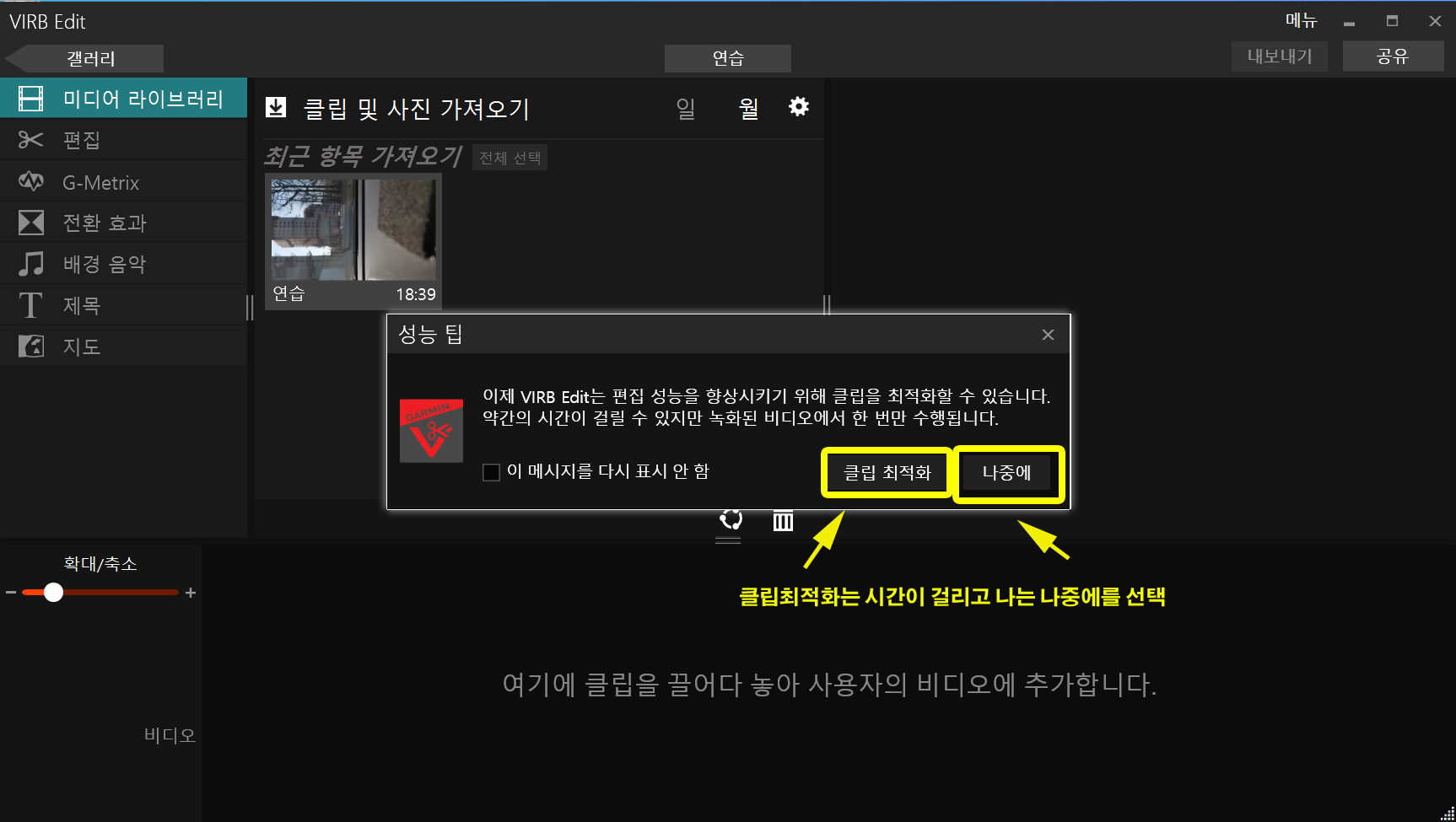
Task: Open the 미디어 라이브러리 panel
Action: [x=123, y=99]
